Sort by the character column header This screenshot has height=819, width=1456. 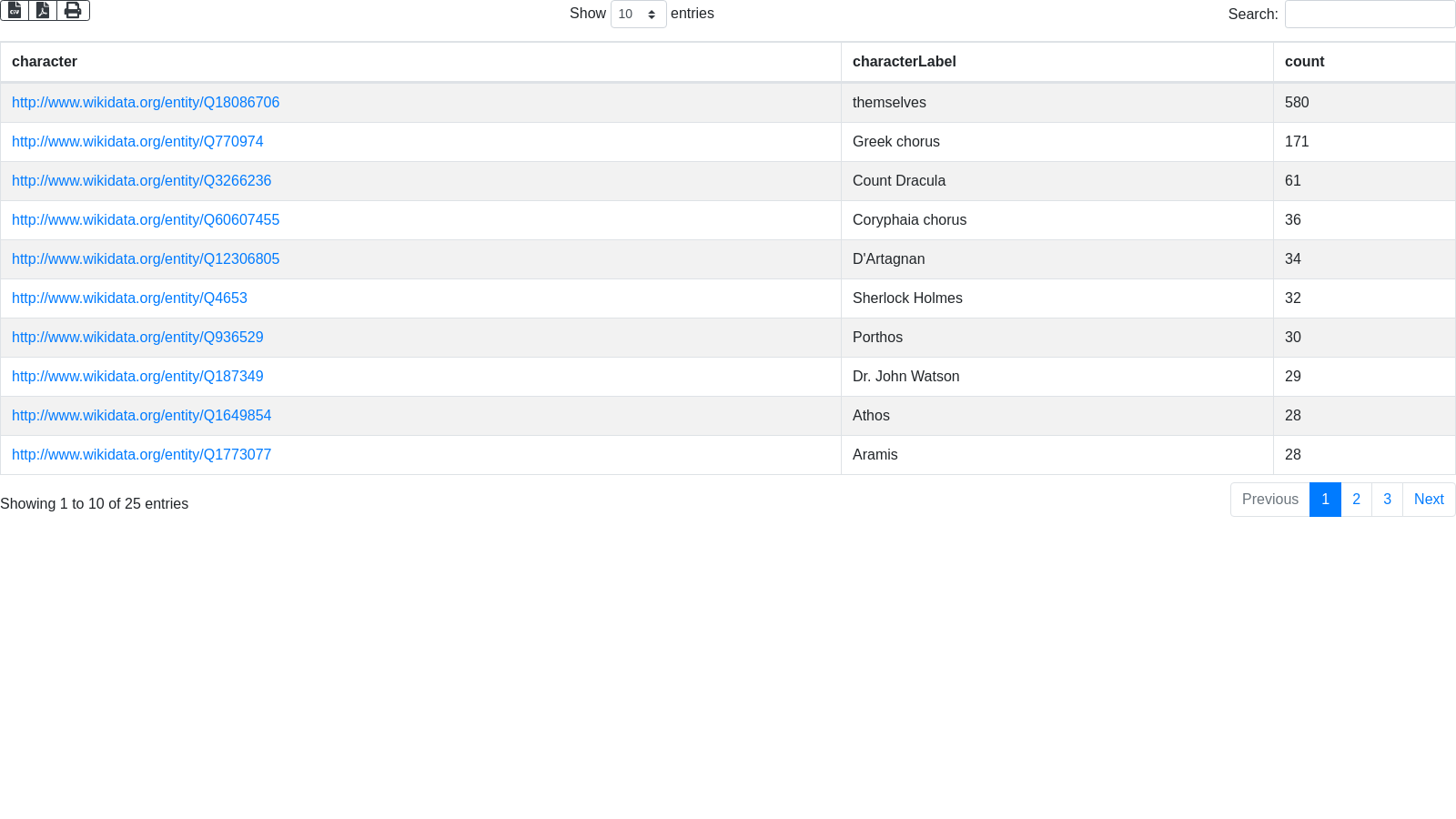[x=45, y=62]
